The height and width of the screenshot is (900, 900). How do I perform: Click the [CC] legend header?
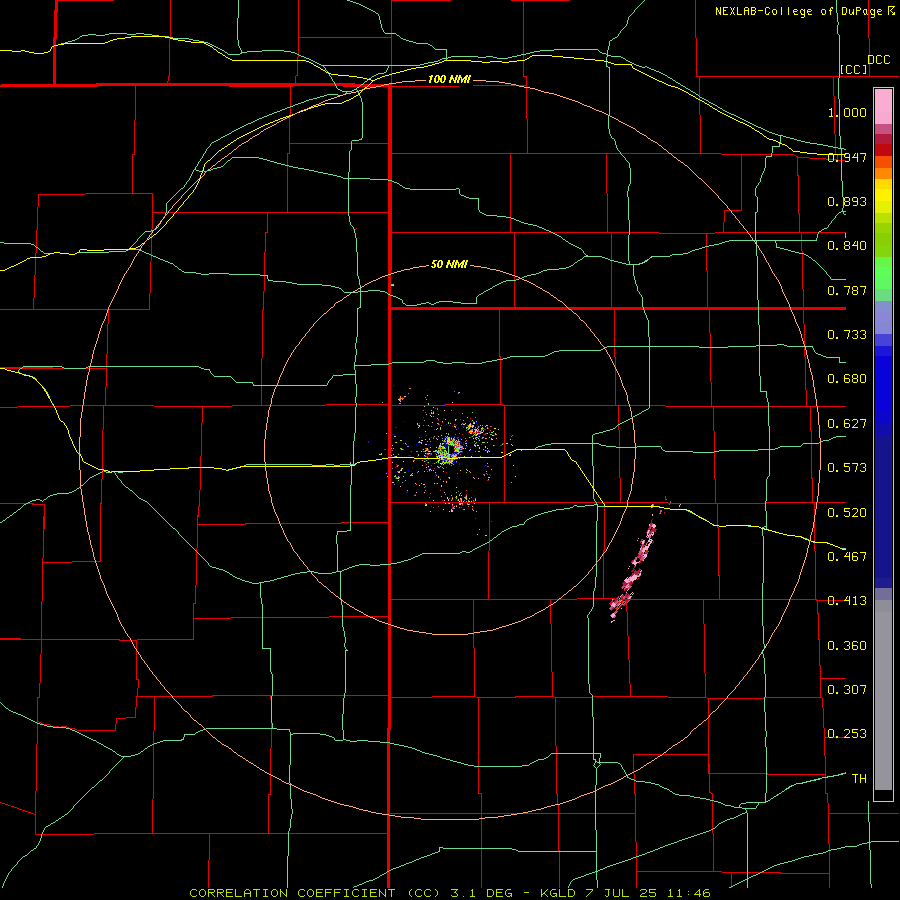click(854, 69)
